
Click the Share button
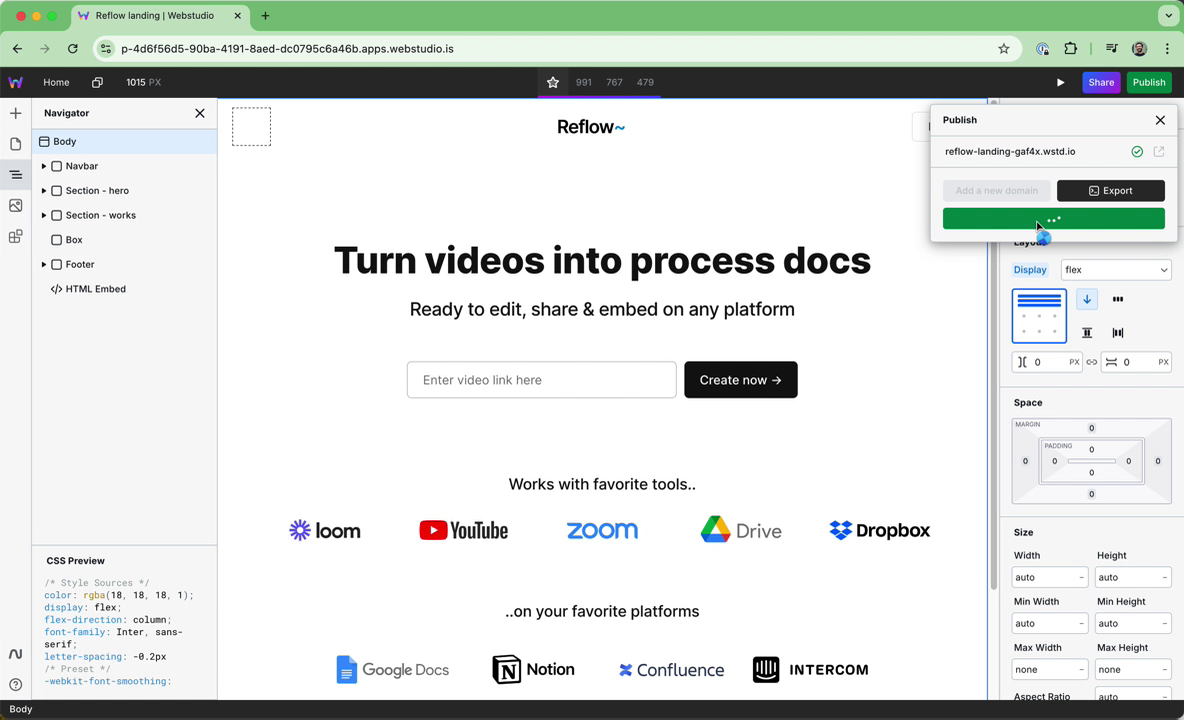click(x=1101, y=82)
